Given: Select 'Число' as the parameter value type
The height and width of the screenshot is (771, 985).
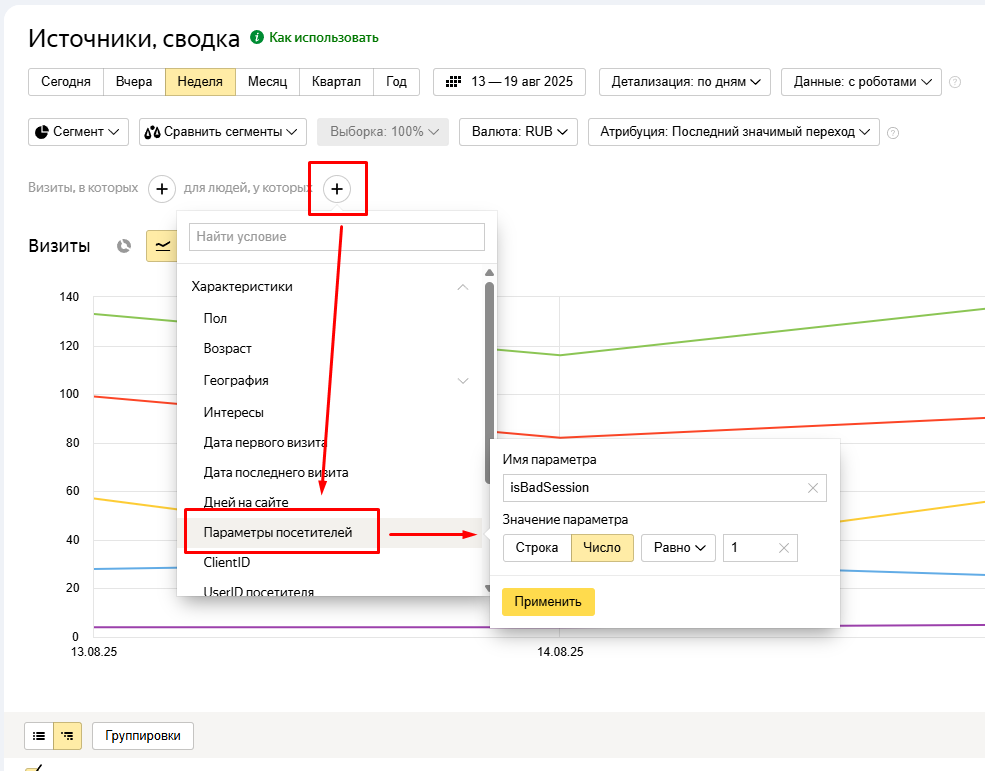Looking at the screenshot, I should coord(602,548).
